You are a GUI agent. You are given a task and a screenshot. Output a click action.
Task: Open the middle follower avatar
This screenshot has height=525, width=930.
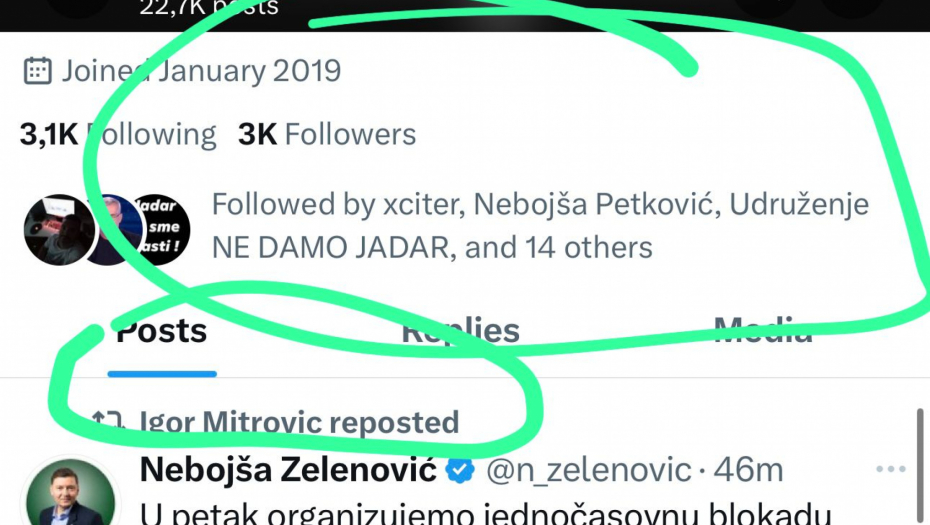(112, 229)
